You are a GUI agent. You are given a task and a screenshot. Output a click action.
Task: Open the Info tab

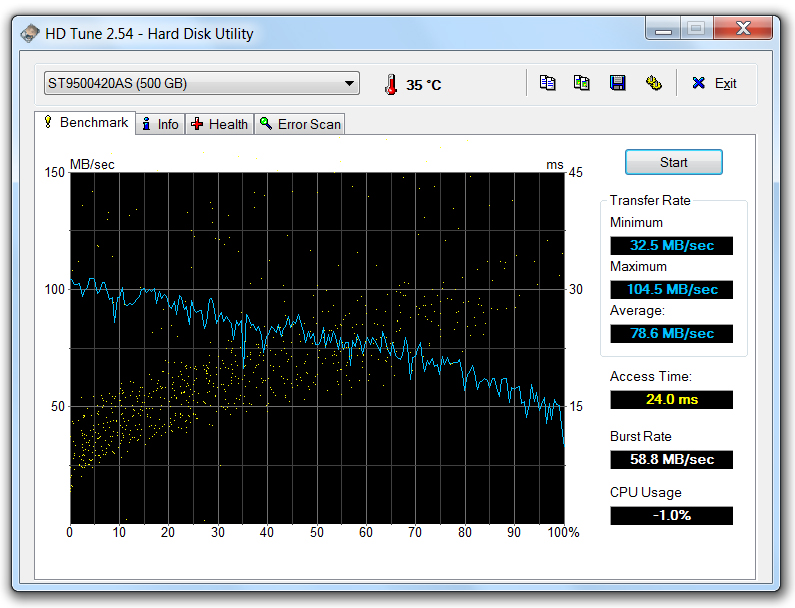[160, 124]
